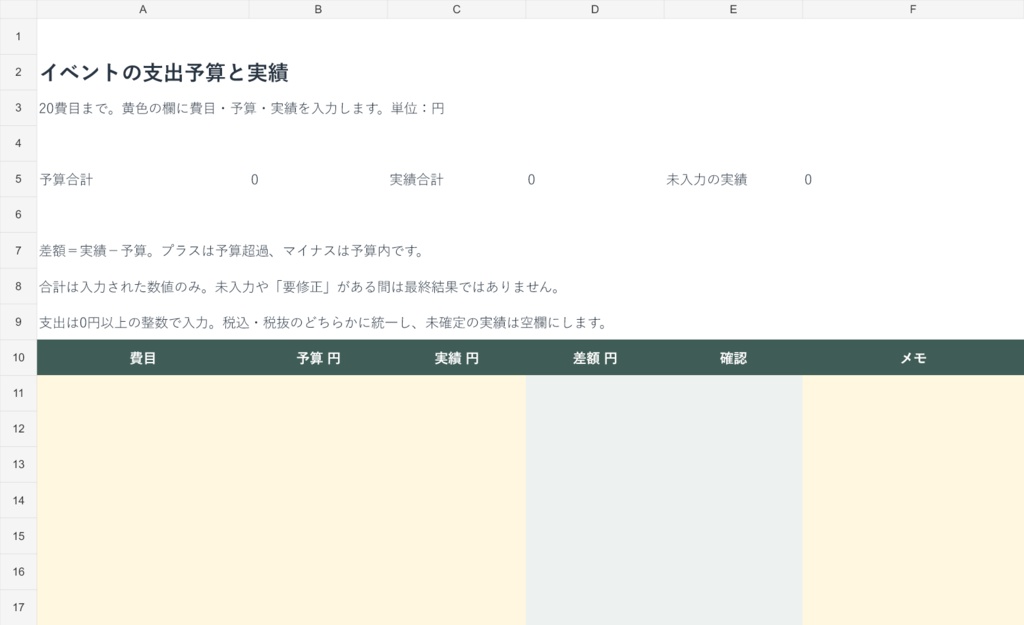Screen dimensions: 1024x625
Task: Click the note 差額＝実績－予算
Action: pyautogui.click(x=232, y=251)
